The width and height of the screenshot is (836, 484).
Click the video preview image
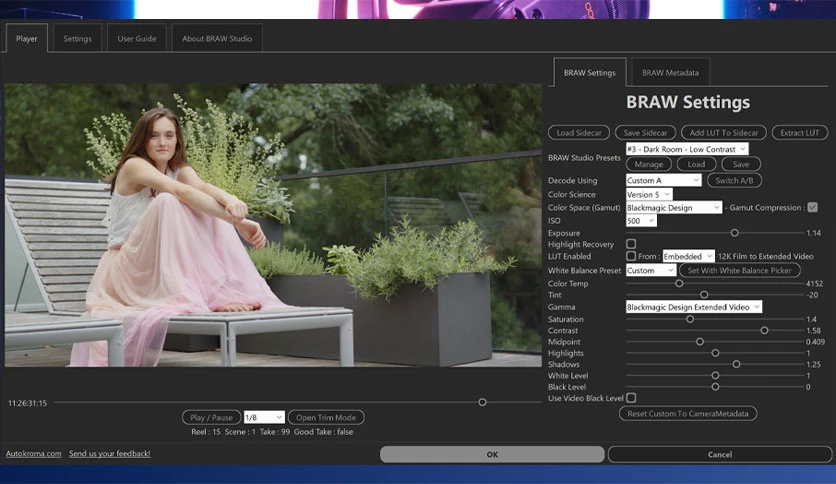273,225
